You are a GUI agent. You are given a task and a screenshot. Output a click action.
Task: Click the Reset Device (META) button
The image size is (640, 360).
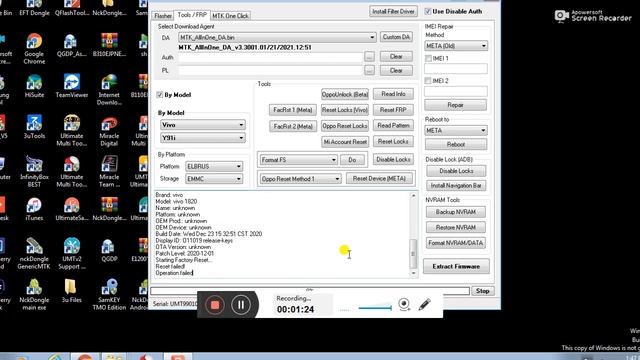coord(379,178)
